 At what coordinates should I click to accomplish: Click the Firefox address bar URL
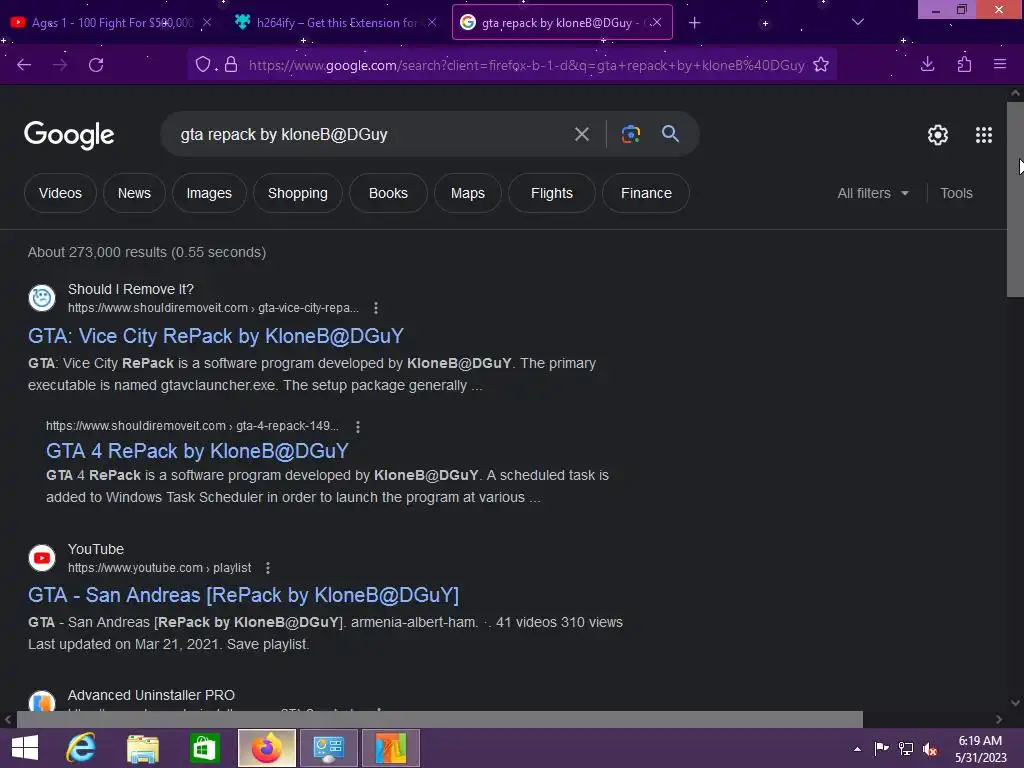point(526,65)
